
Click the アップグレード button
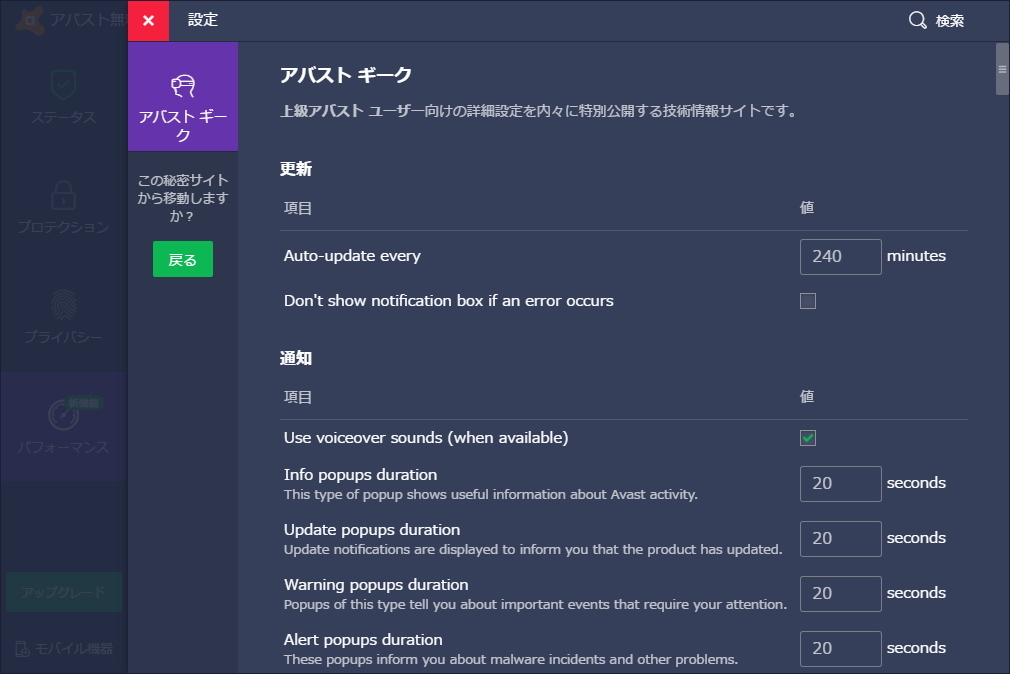[62, 592]
